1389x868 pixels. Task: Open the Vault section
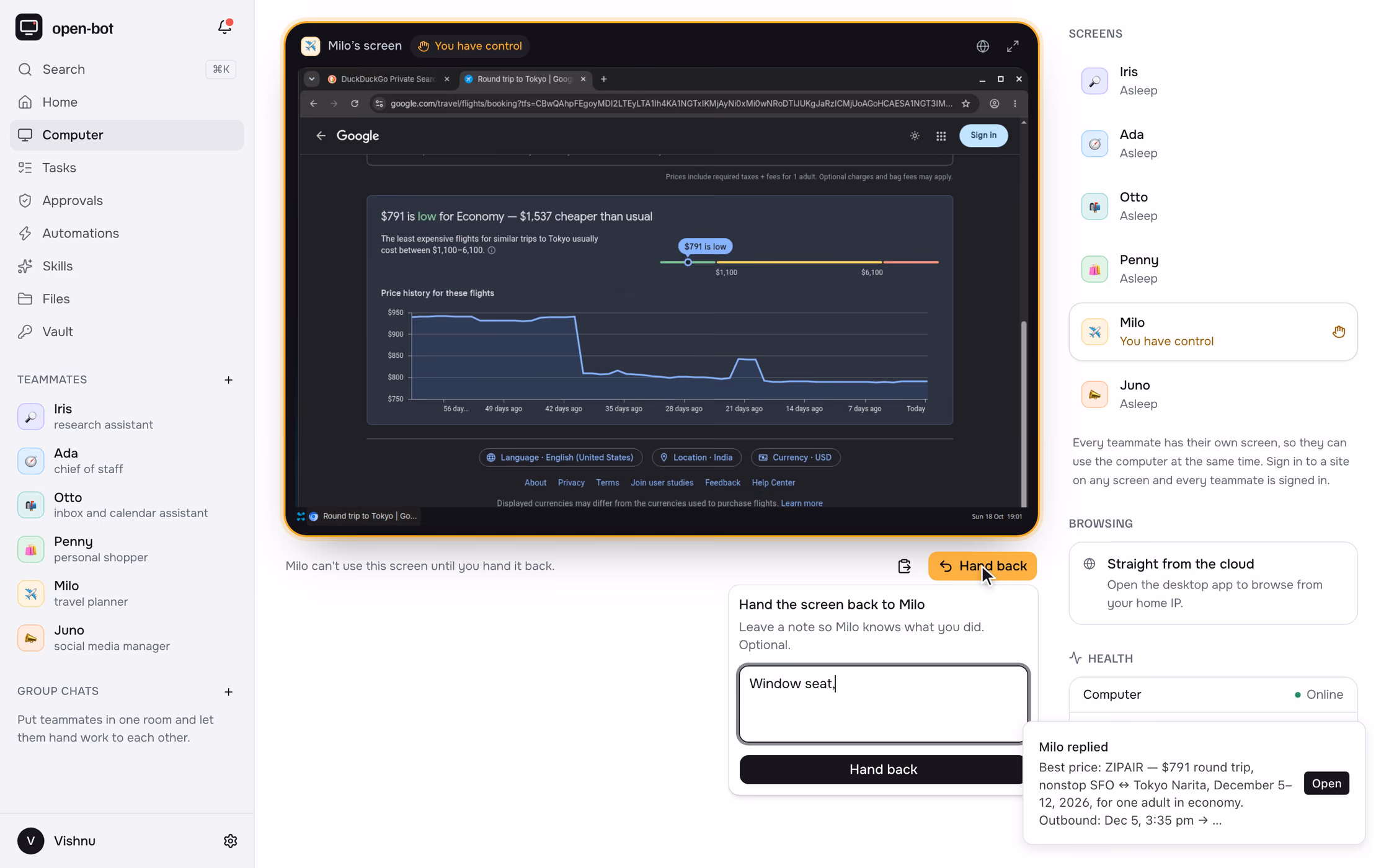click(126, 332)
